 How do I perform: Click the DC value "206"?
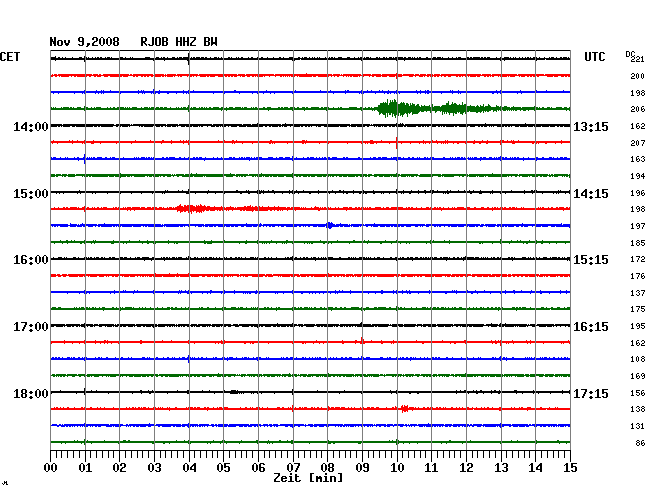coord(638,109)
